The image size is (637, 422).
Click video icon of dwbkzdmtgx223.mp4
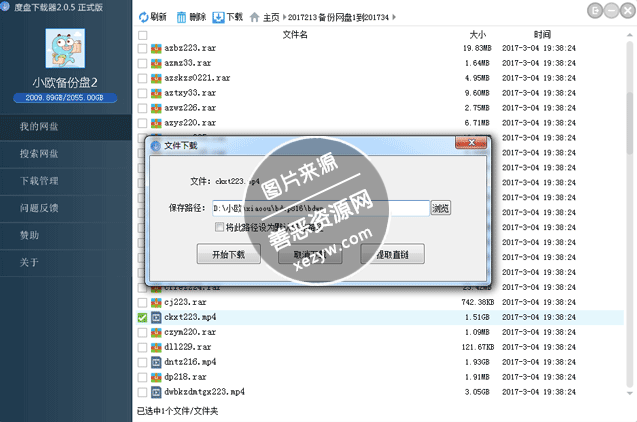[x=156, y=392]
